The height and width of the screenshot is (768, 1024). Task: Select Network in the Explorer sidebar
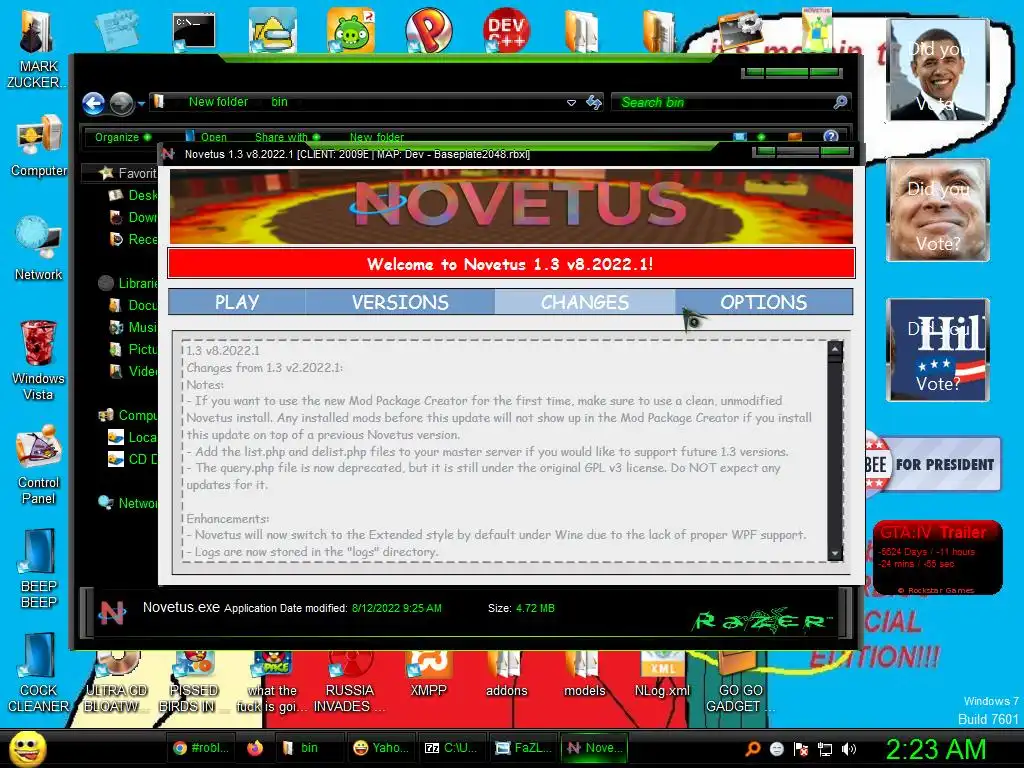pyautogui.click(x=128, y=503)
